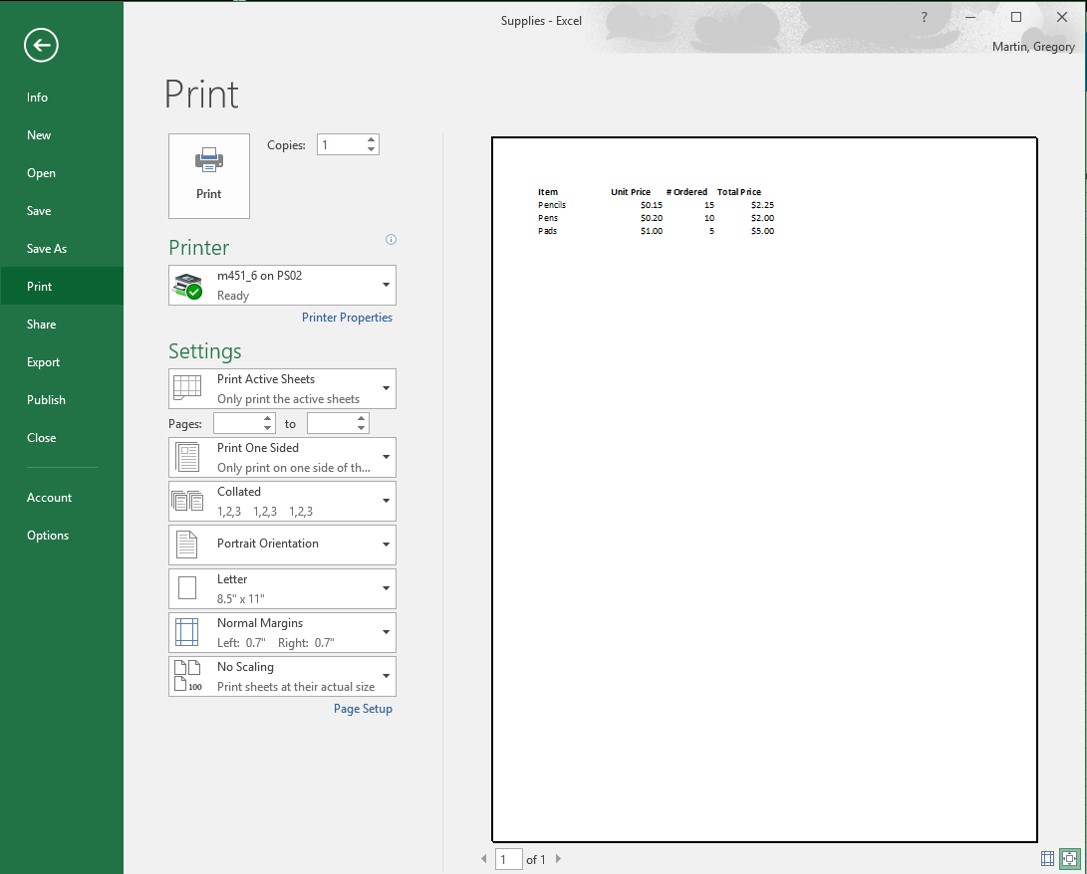Click the Print button with printer icon
This screenshot has width=1087, height=874.
(x=208, y=176)
